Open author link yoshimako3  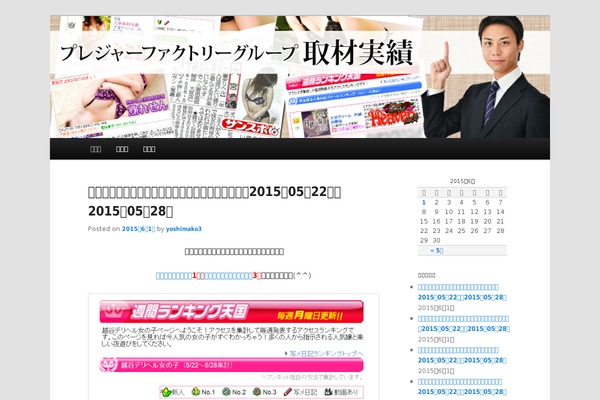click(184, 229)
